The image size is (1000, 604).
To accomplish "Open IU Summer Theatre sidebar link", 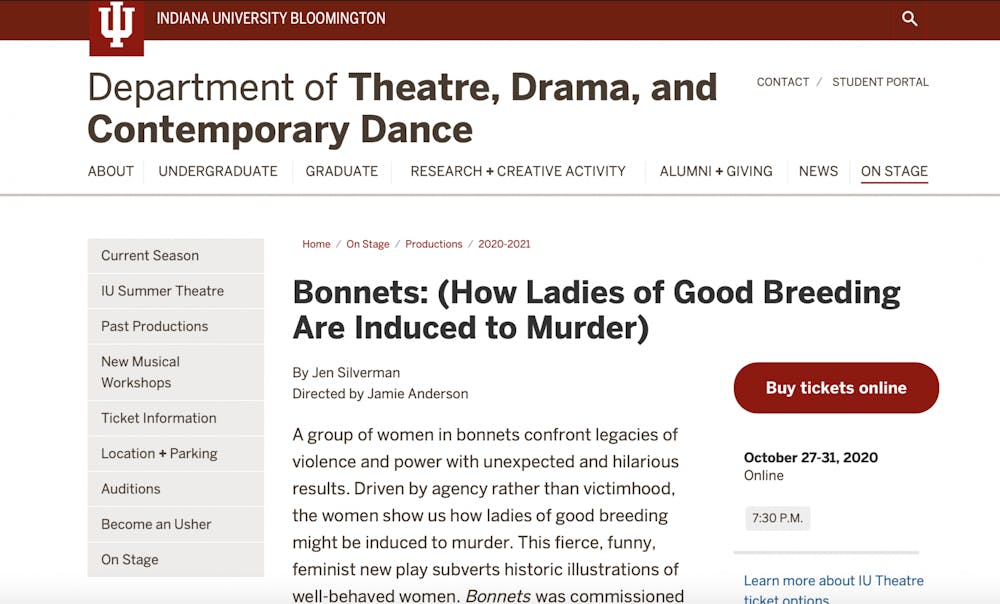I will (175, 291).
